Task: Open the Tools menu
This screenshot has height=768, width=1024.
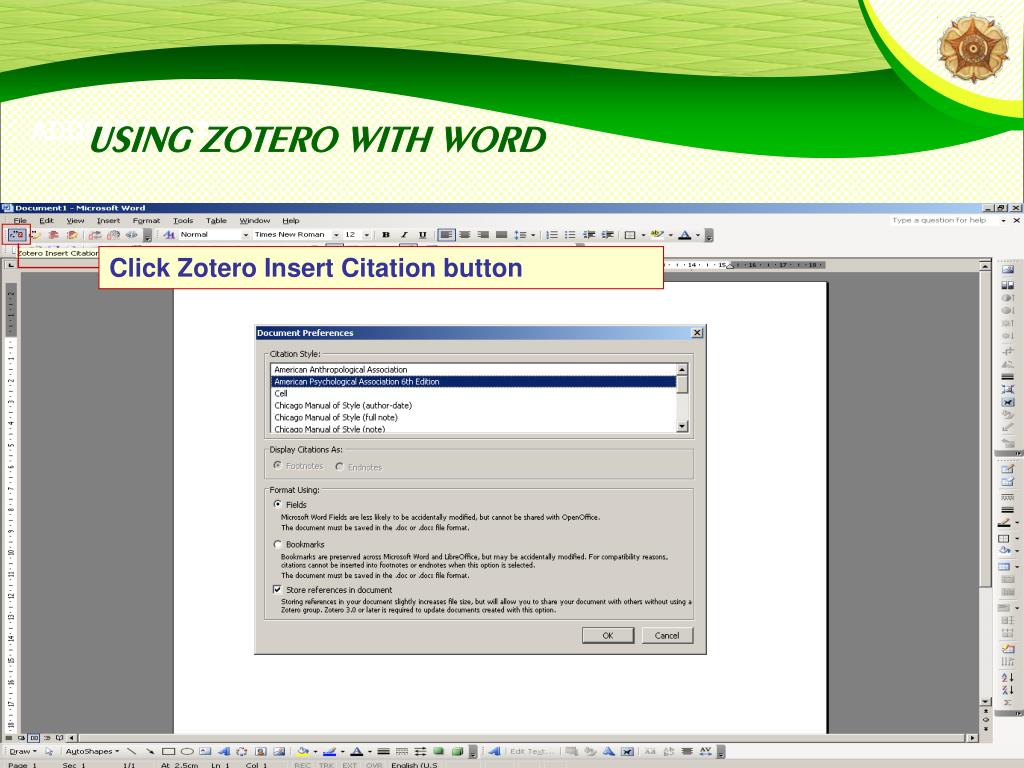Action: 183,221
